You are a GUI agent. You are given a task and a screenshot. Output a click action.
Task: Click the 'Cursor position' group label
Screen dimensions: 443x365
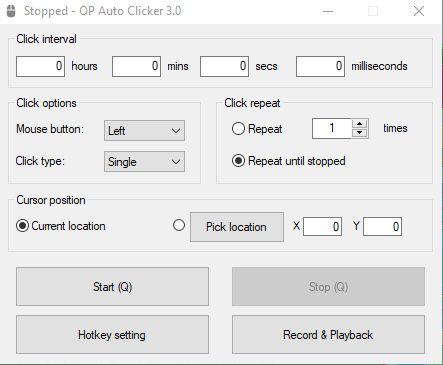point(51,200)
